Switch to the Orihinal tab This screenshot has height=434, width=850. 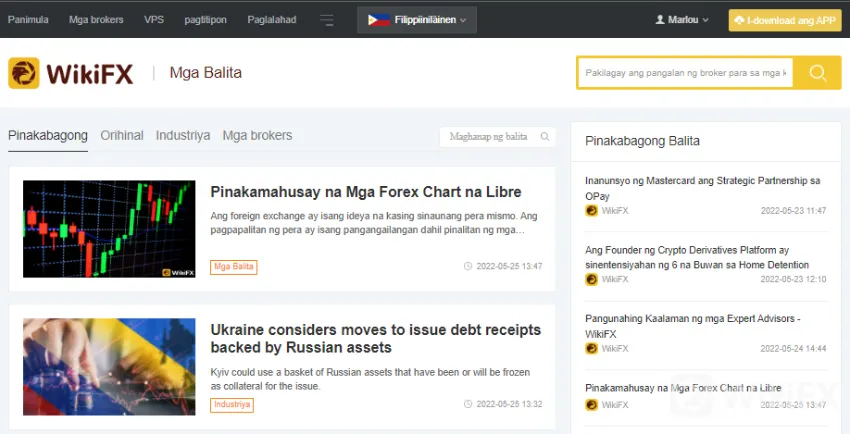tap(122, 135)
